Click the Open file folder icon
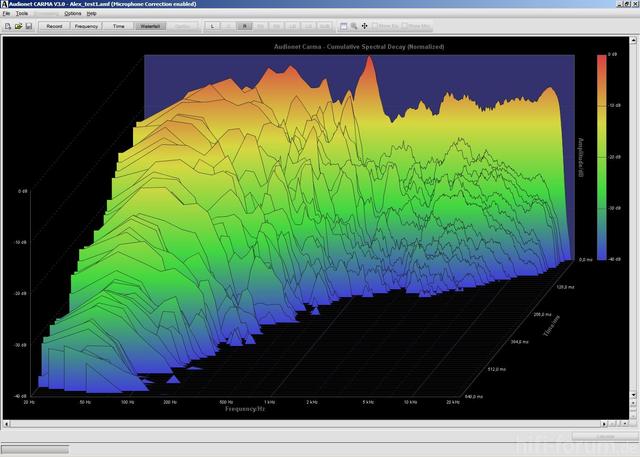This screenshot has height=457, width=640. (18, 25)
